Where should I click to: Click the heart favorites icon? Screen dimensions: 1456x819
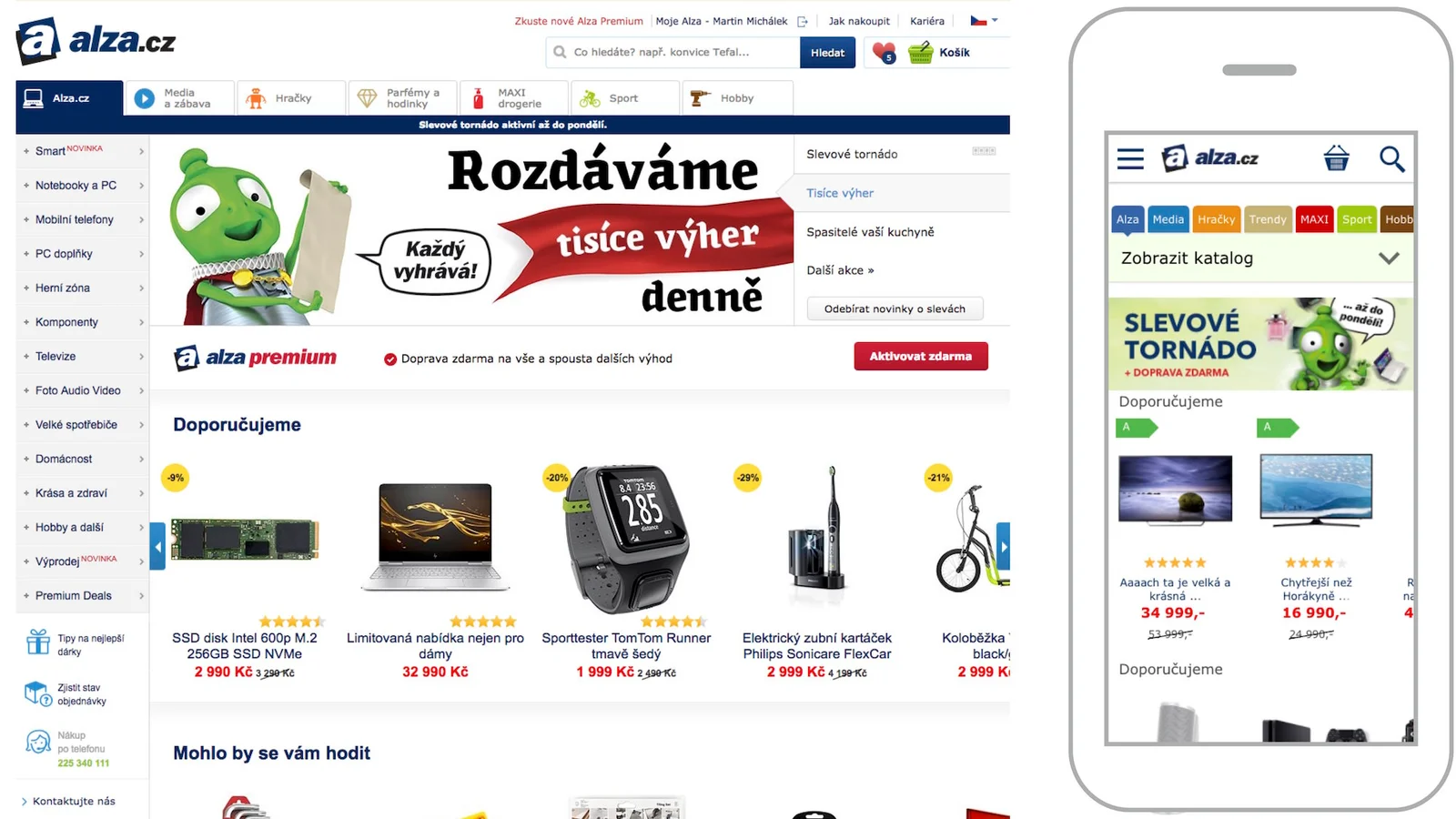click(x=884, y=53)
